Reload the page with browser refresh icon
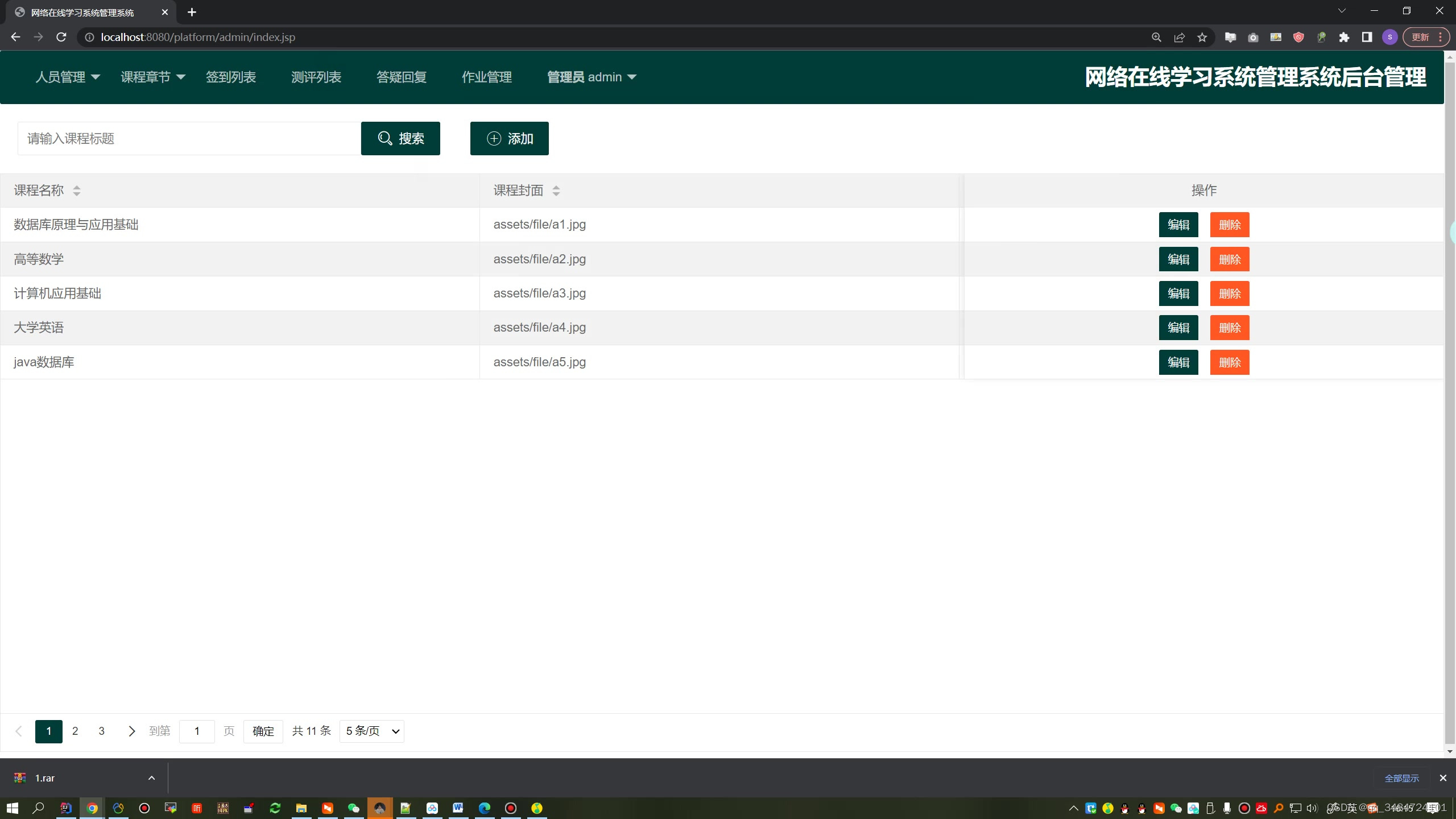This screenshot has width=1456, height=819. 61,37
